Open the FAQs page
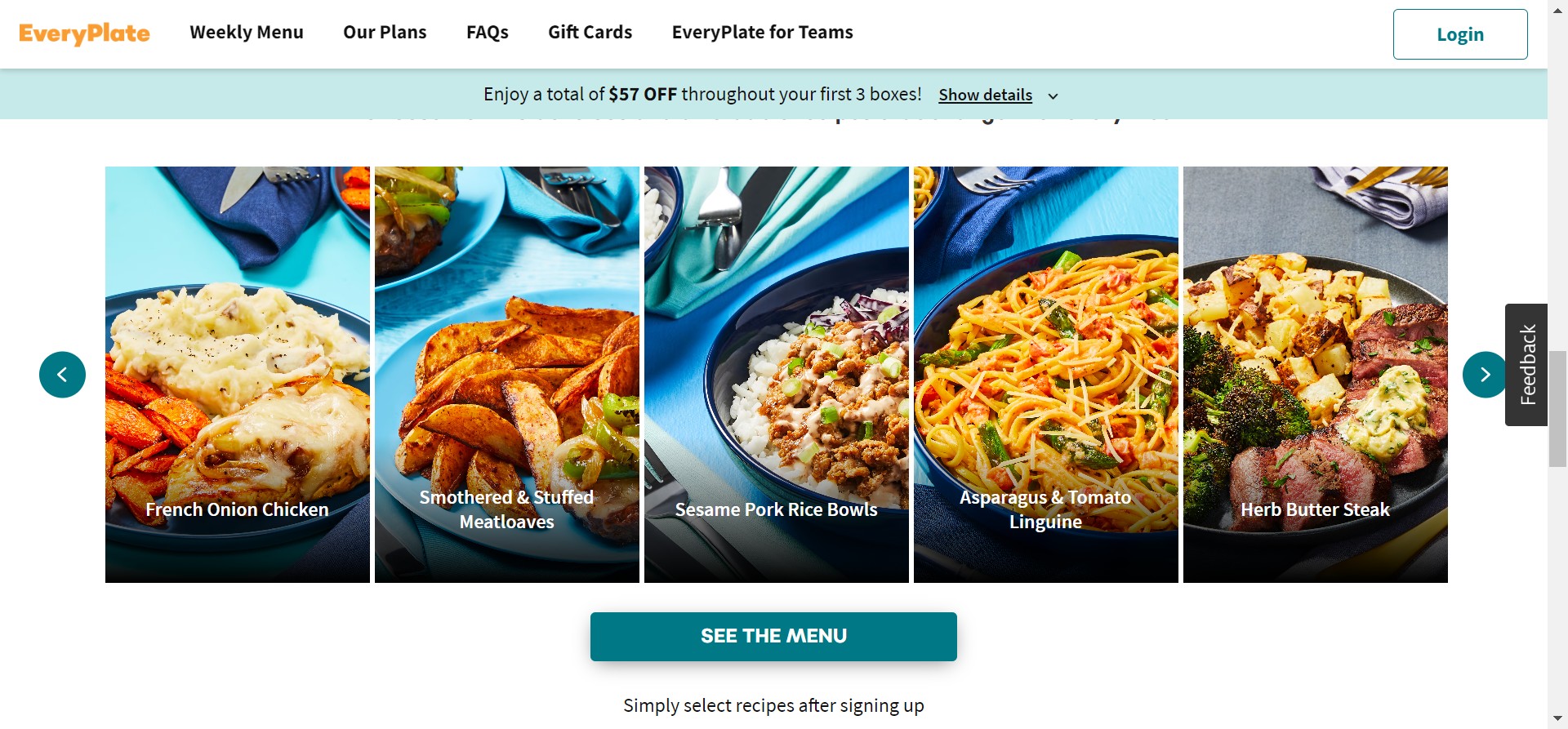The image size is (1568, 729). (x=488, y=33)
